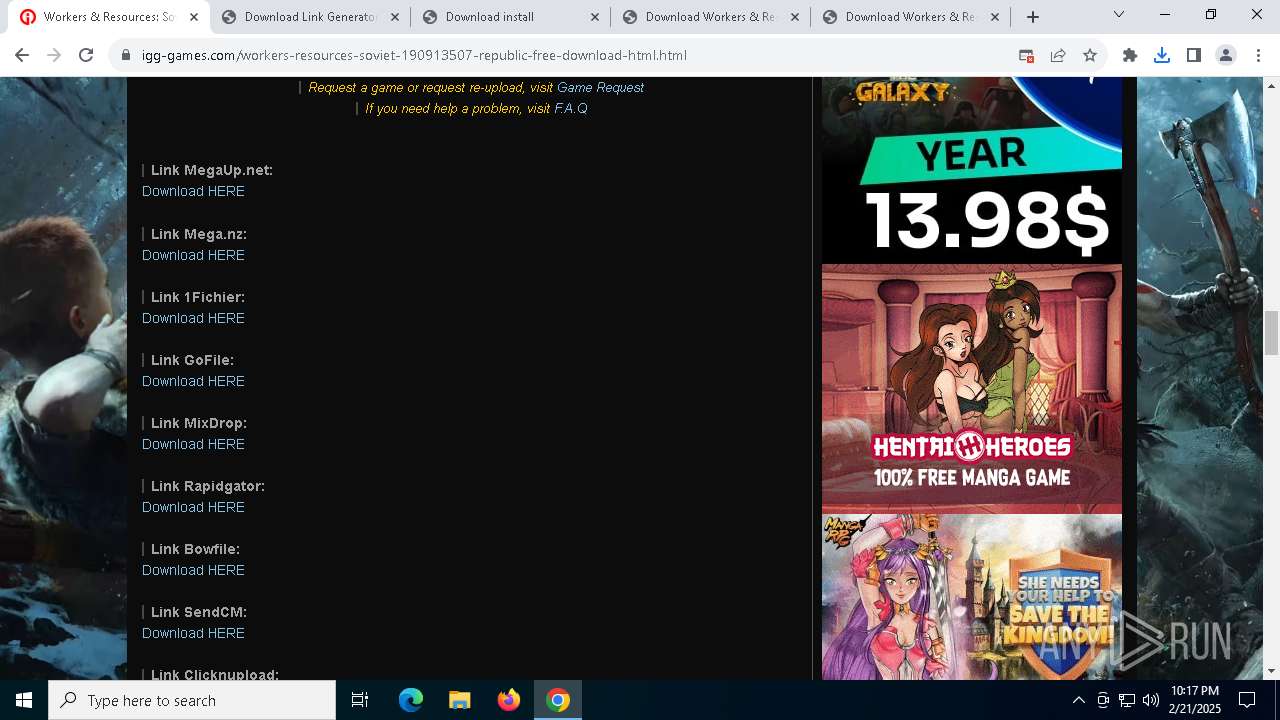Select the Workers & Resources active tab
Viewport: 1280px width, 720px height.
click(108, 17)
